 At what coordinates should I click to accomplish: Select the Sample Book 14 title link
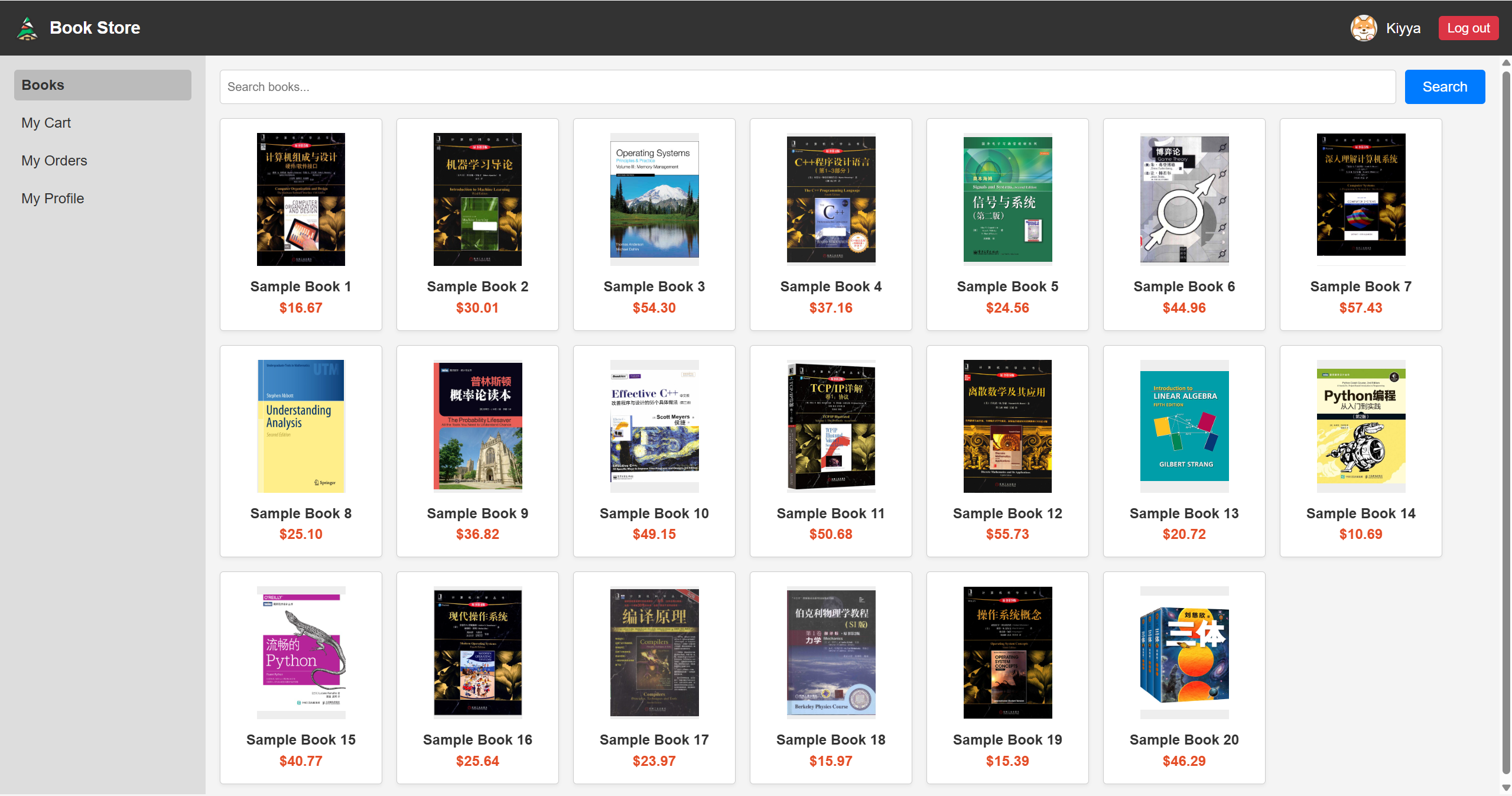click(x=1360, y=513)
